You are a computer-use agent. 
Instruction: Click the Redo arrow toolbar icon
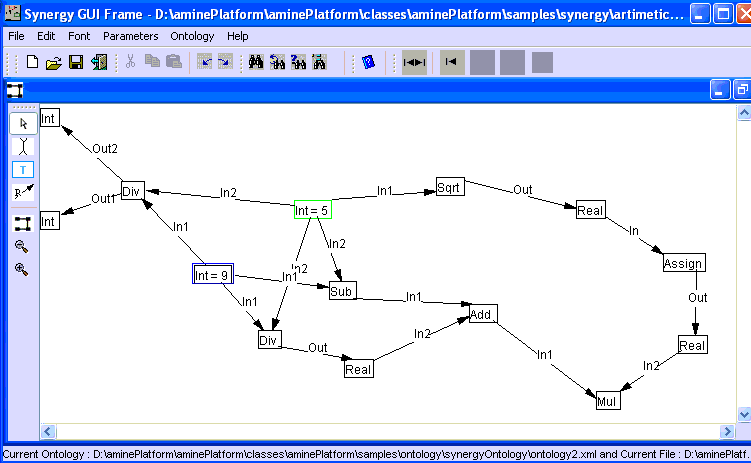click(x=225, y=61)
